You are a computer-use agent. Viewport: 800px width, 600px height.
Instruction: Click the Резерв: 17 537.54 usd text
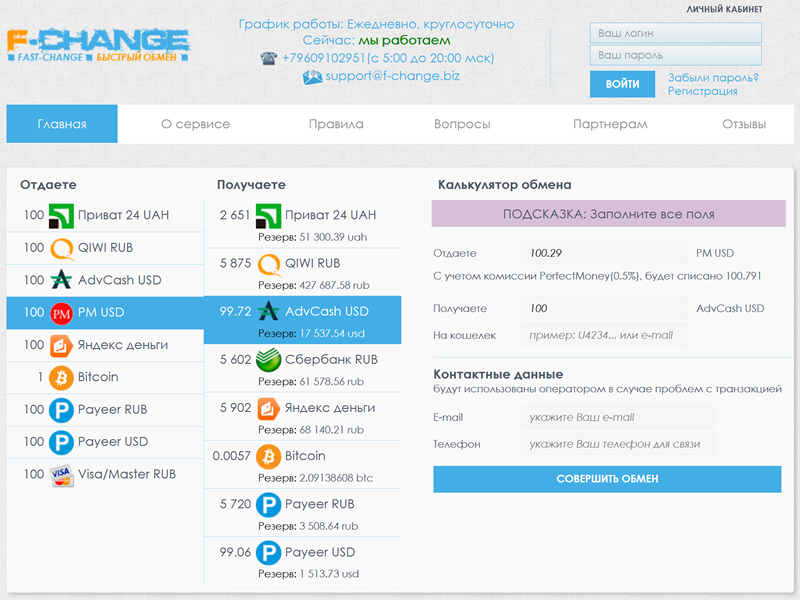[311, 334]
